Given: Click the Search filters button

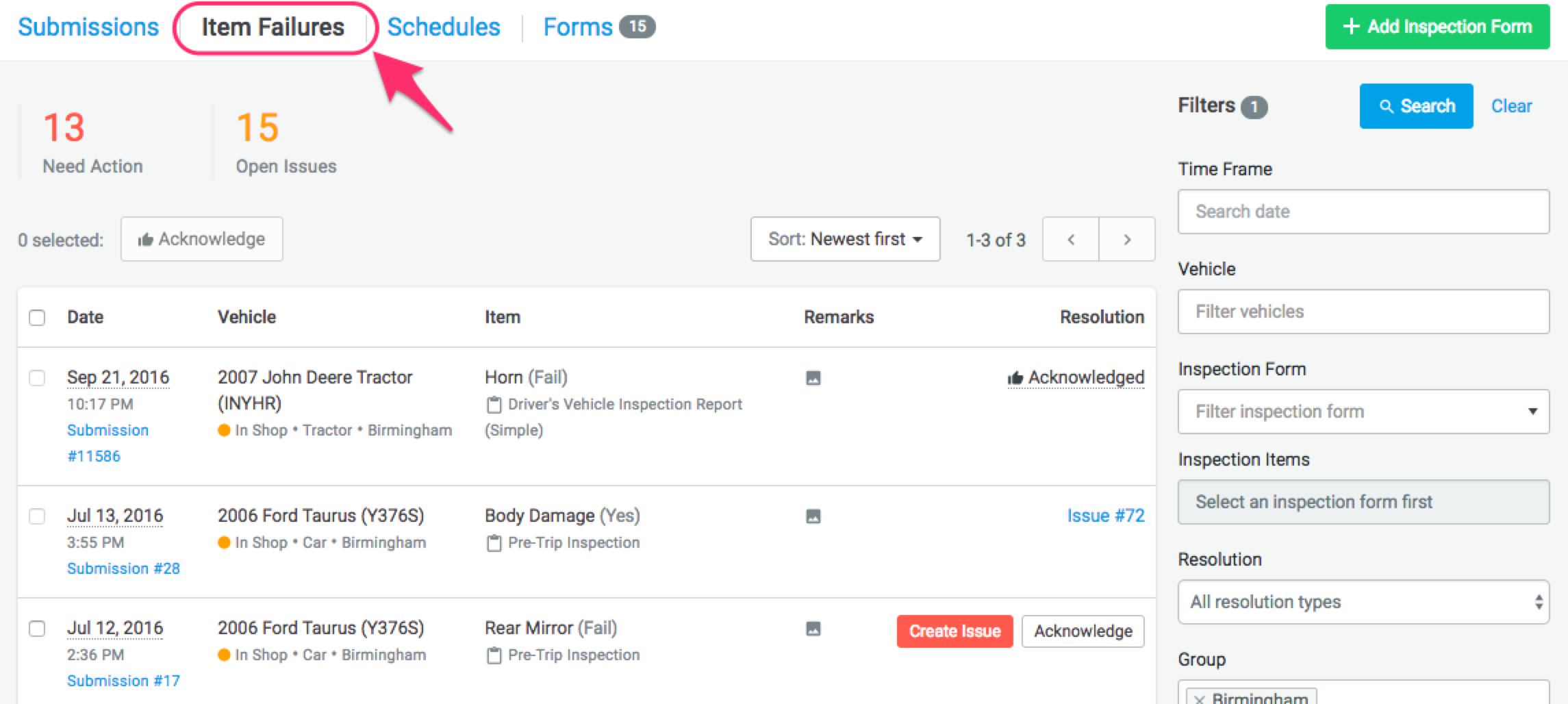Looking at the screenshot, I should (x=1416, y=106).
